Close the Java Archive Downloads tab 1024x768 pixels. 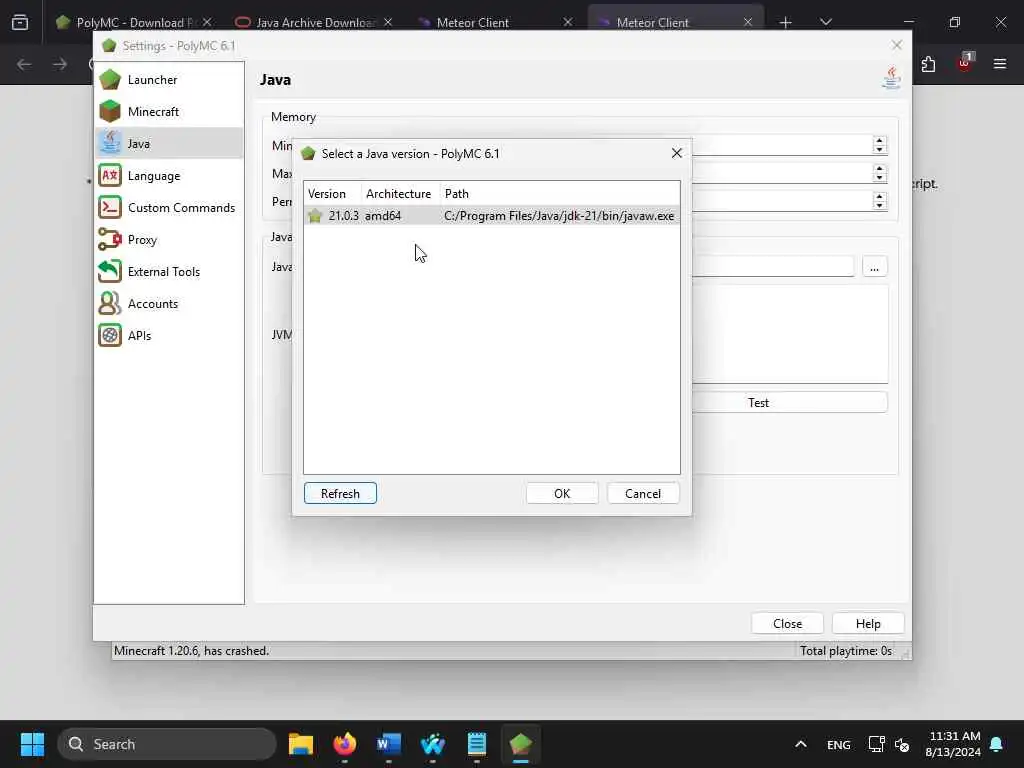(x=388, y=22)
